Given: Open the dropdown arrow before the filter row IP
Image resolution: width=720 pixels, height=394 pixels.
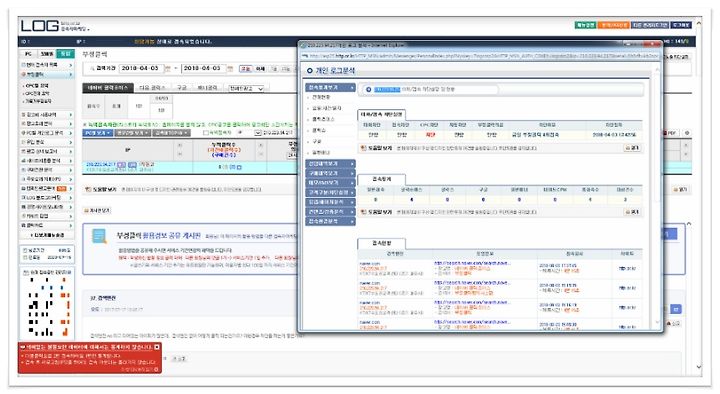Looking at the screenshot, I should [x=258, y=133].
